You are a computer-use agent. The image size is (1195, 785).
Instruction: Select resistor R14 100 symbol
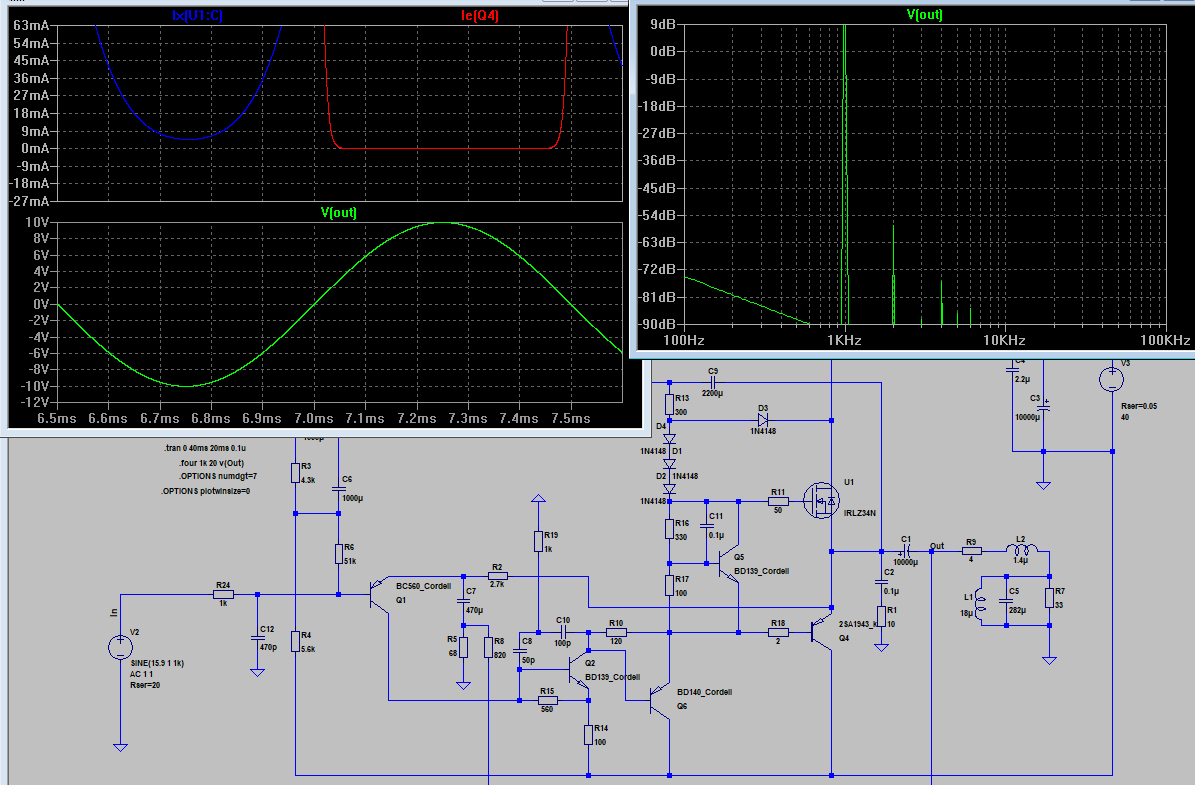click(588, 735)
